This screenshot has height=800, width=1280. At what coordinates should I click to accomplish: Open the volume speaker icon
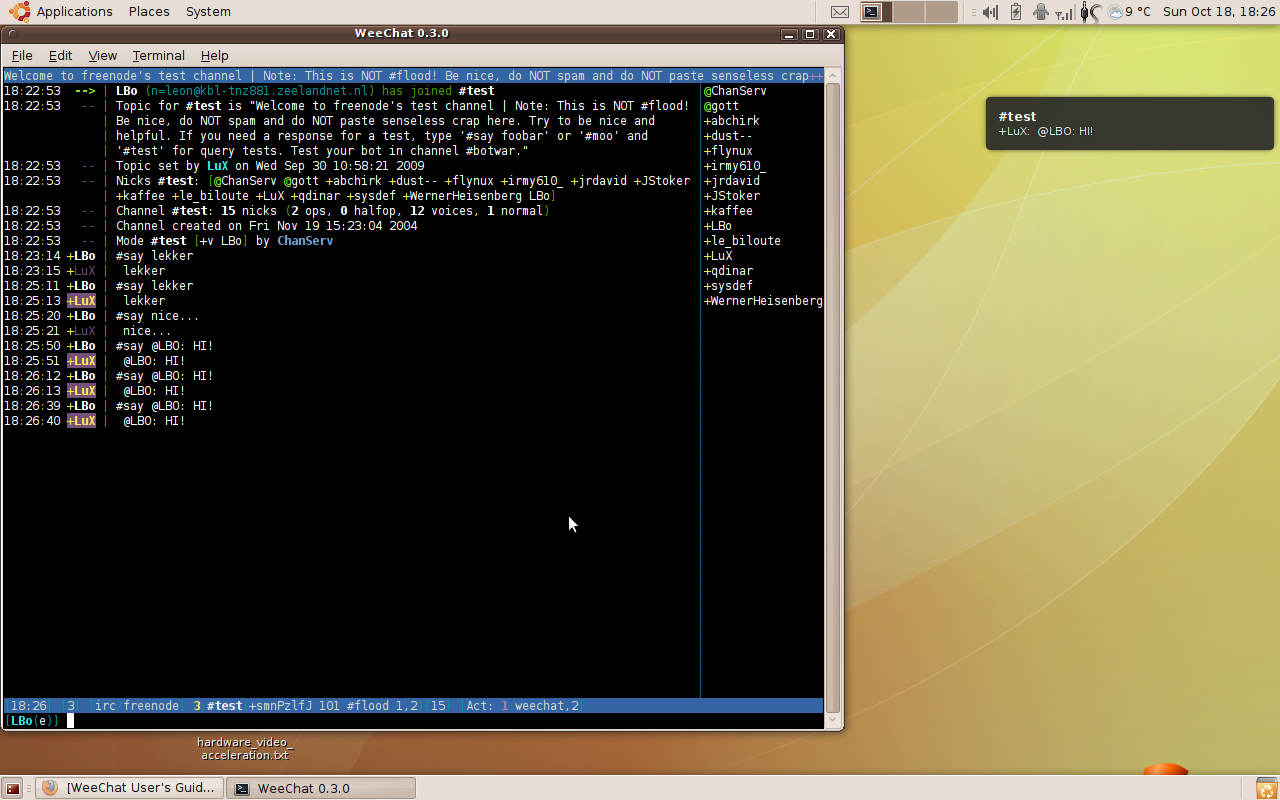click(990, 12)
